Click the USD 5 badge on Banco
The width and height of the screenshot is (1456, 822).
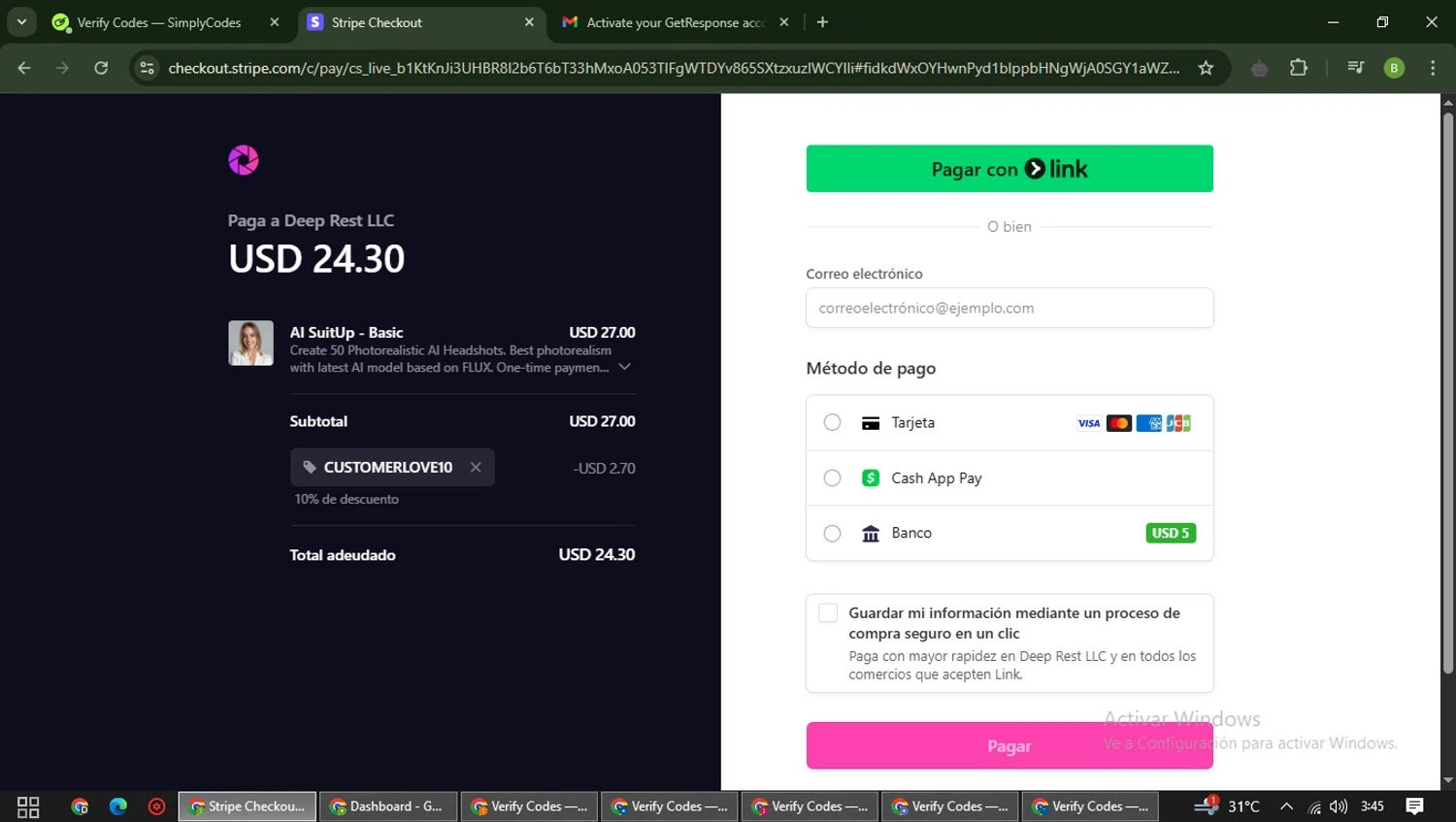pyautogui.click(x=1171, y=533)
